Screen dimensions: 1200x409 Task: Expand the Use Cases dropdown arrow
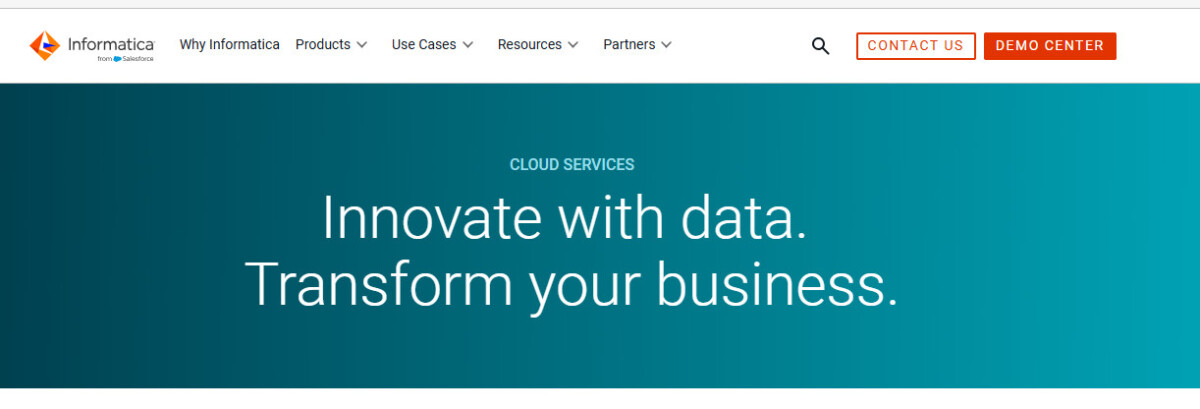468,45
